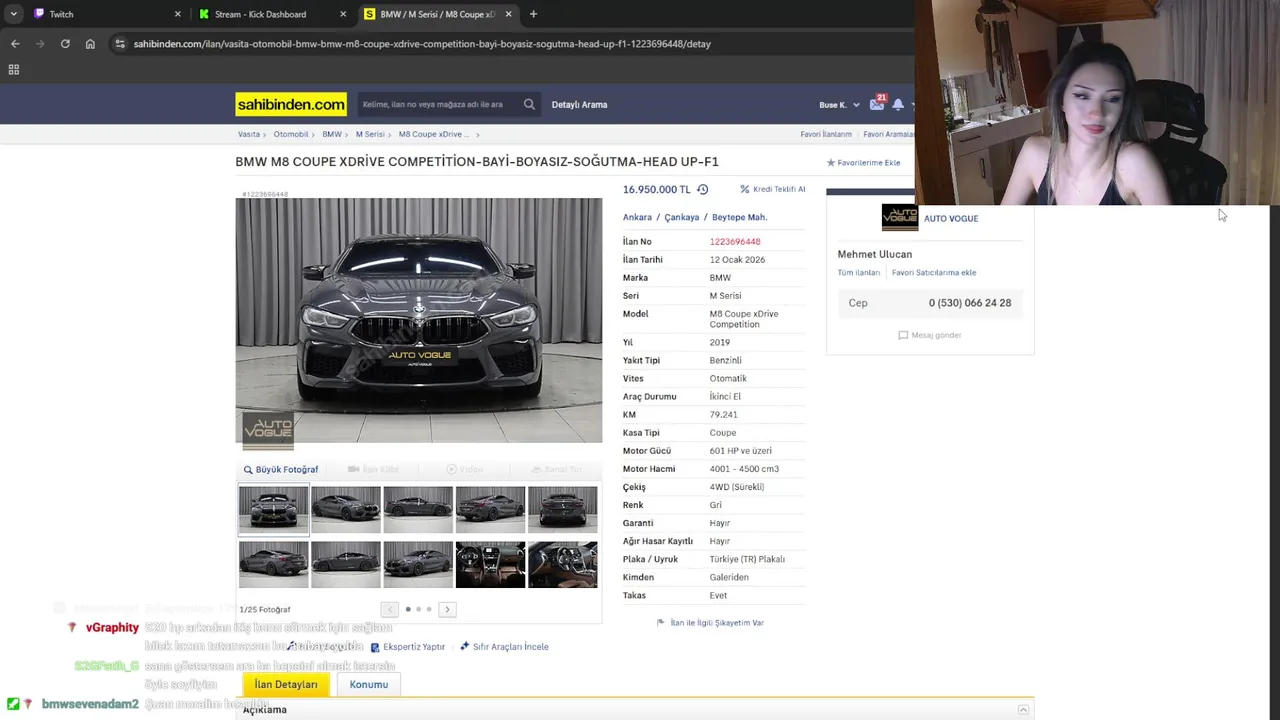Screen dimensions: 1280x720
Task: Open a new browser tab
Action: (533, 14)
